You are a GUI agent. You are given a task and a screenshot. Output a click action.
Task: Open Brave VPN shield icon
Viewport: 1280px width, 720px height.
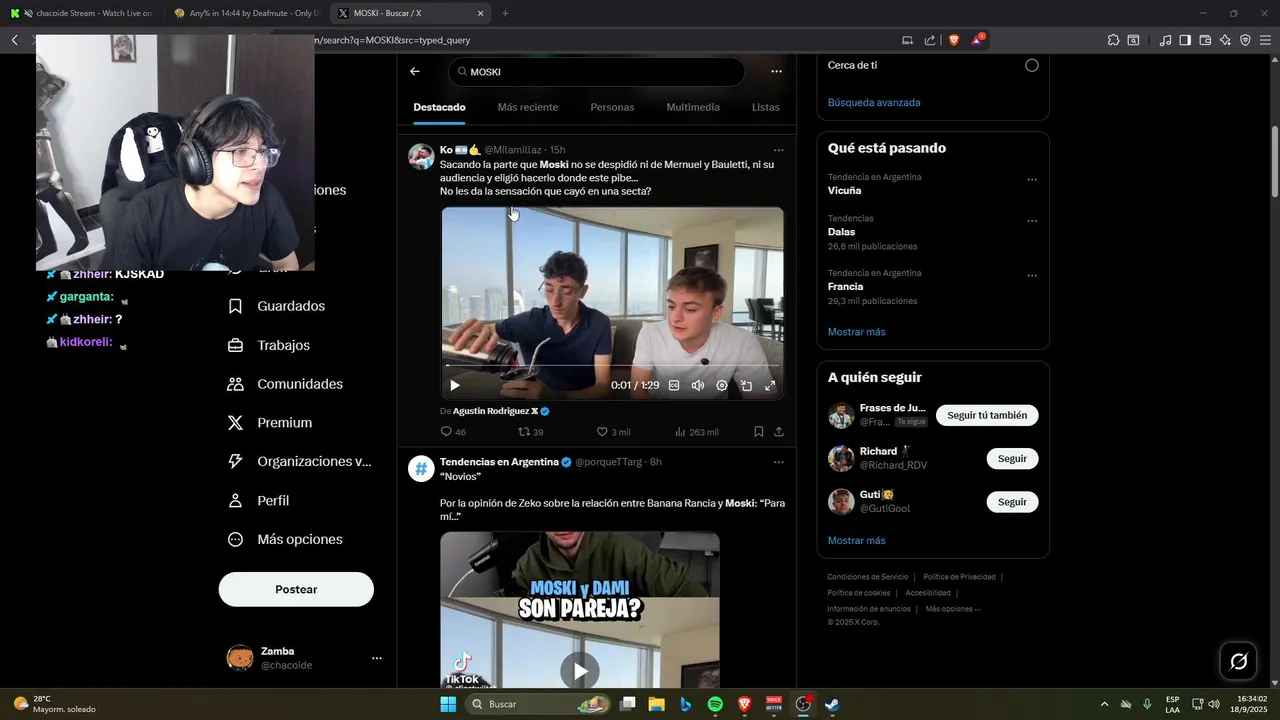point(1245,40)
